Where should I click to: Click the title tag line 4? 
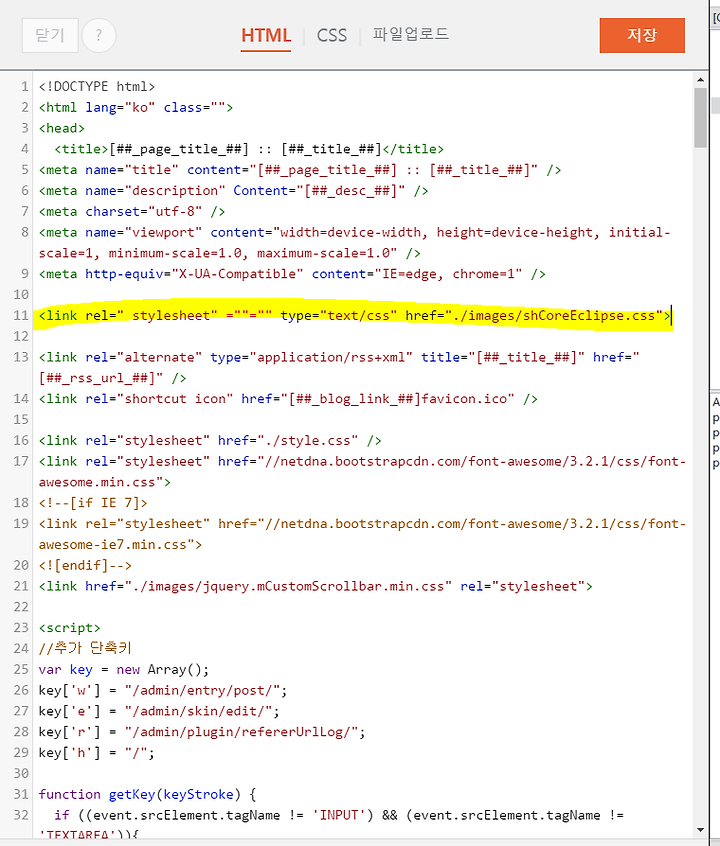click(x=249, y=149)
